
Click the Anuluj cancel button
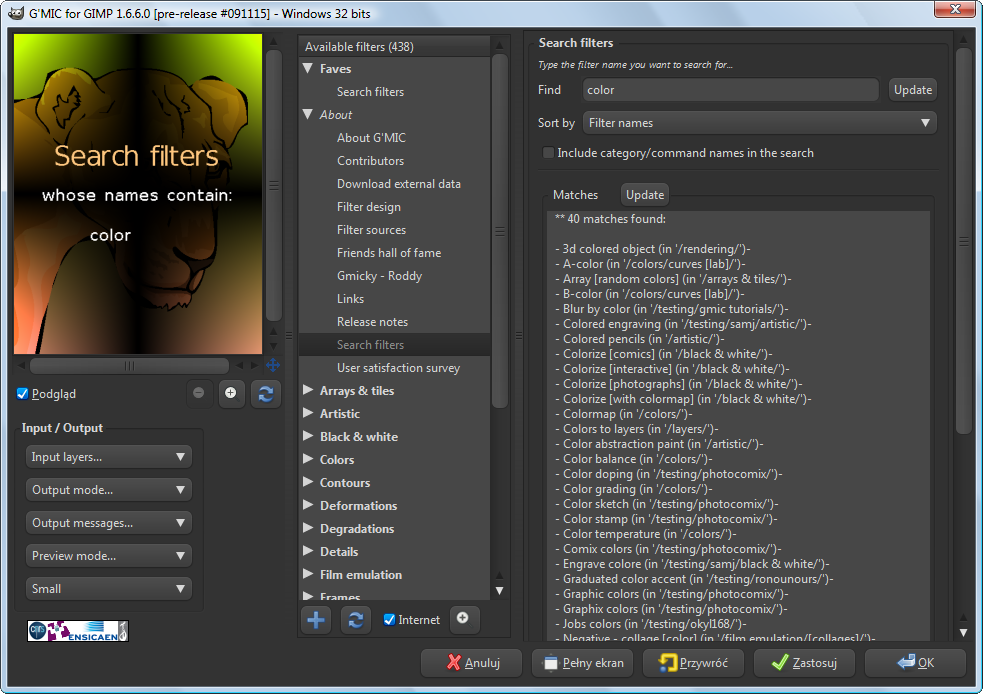pos(471,663)
